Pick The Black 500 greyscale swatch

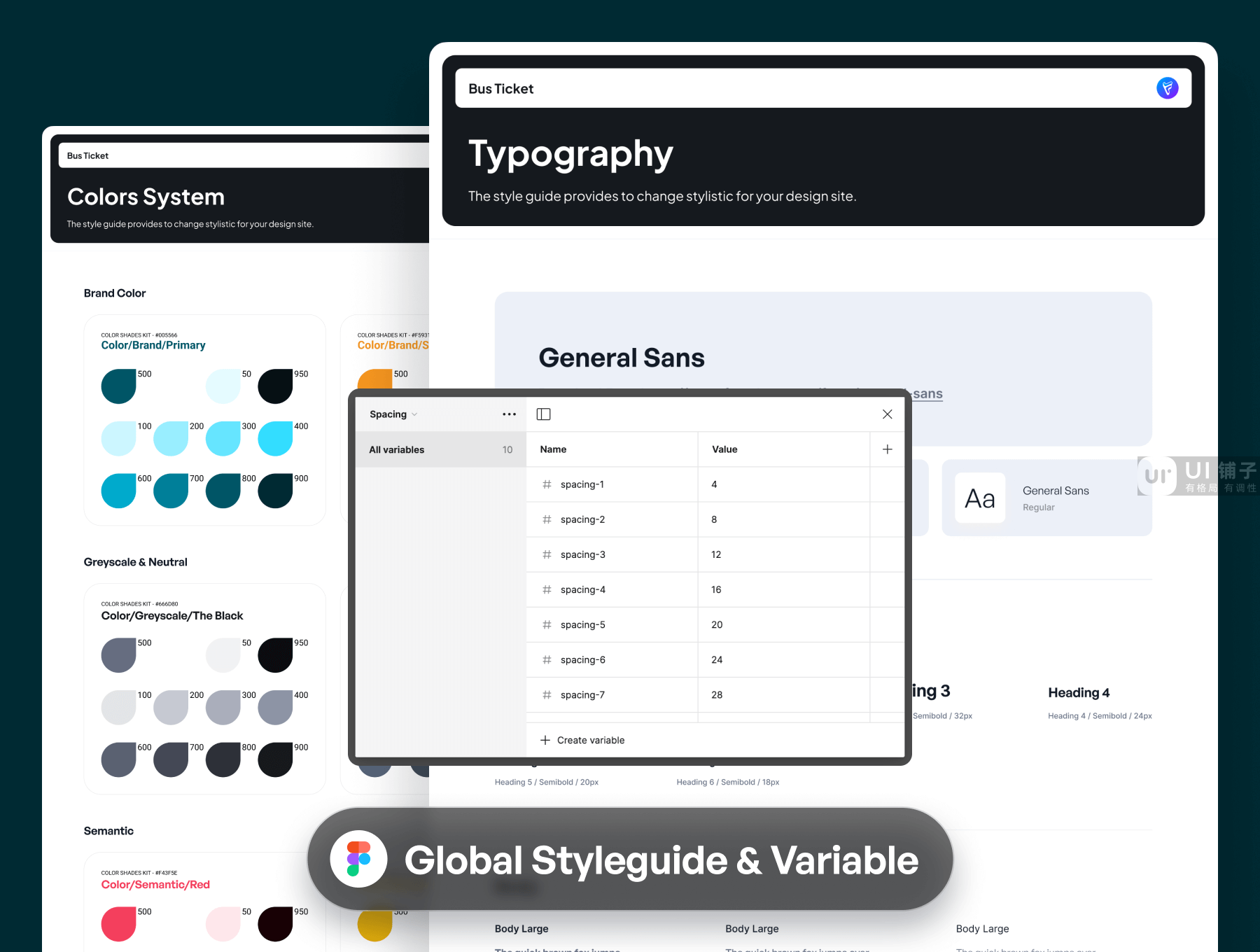[119, 655]
